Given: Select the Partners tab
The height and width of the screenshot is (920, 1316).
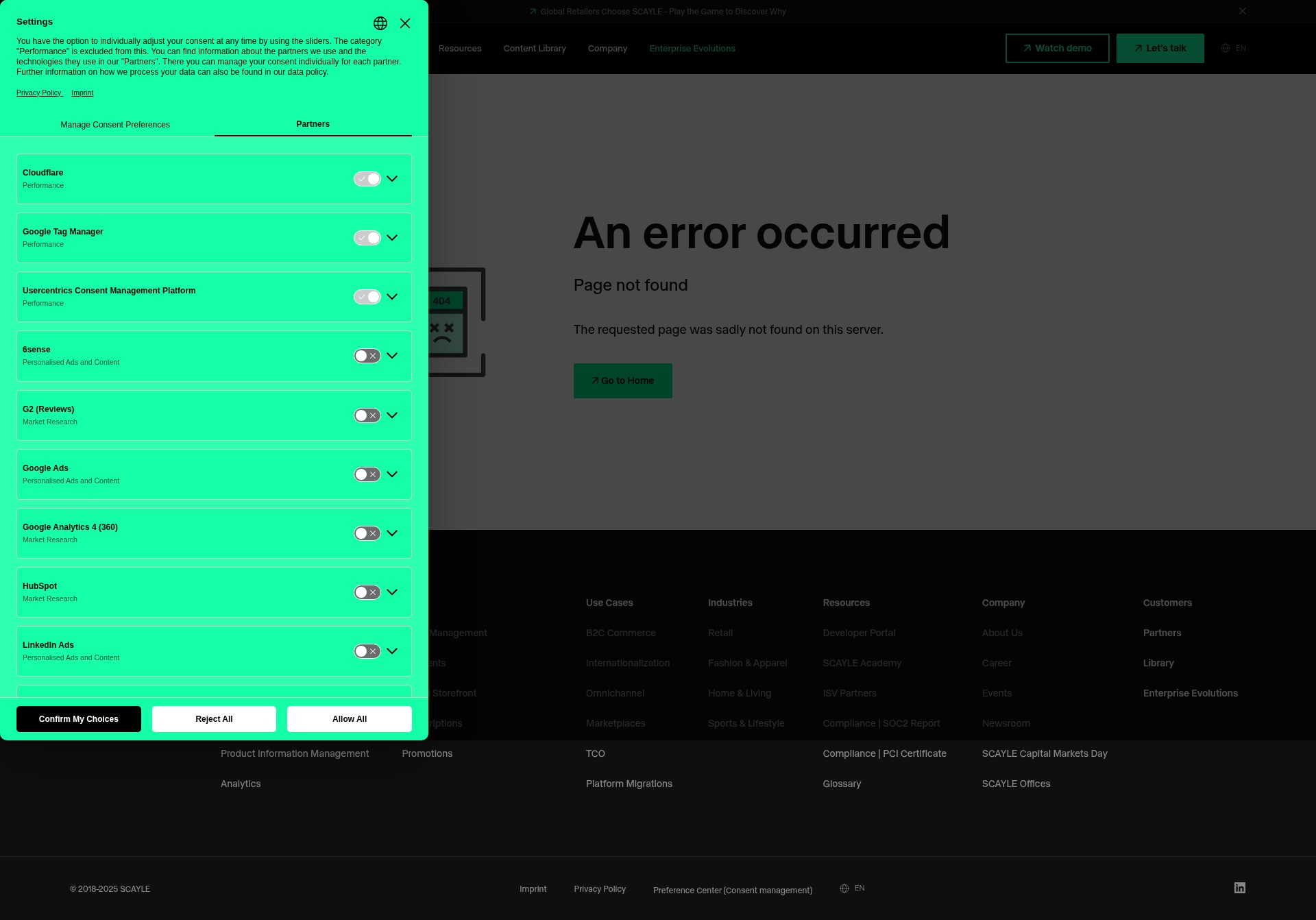Looking at the screenshot, I should point(313,124).
